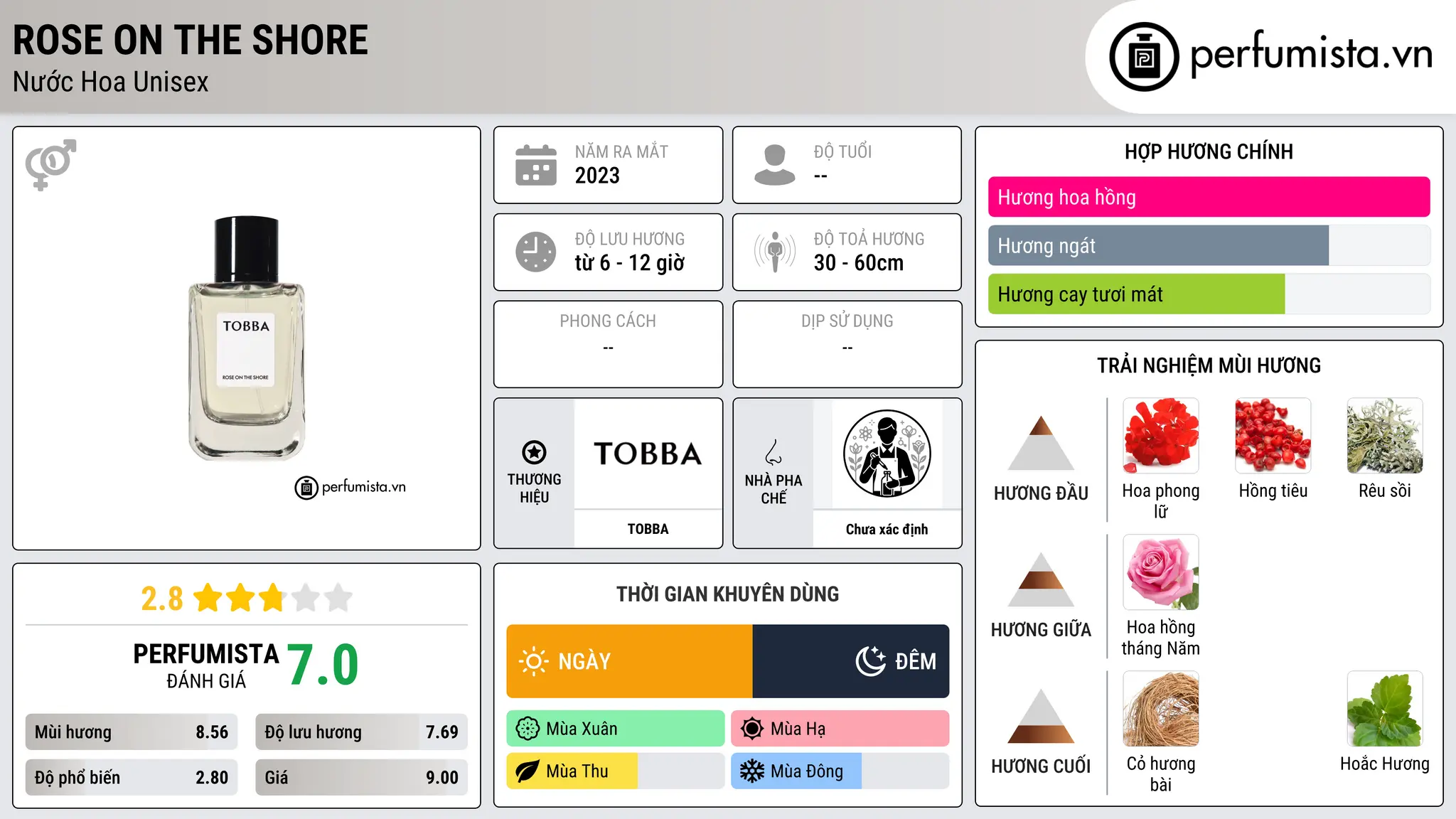Click the perfumista.vn watermark under the bottle

[x=350, y=488]
